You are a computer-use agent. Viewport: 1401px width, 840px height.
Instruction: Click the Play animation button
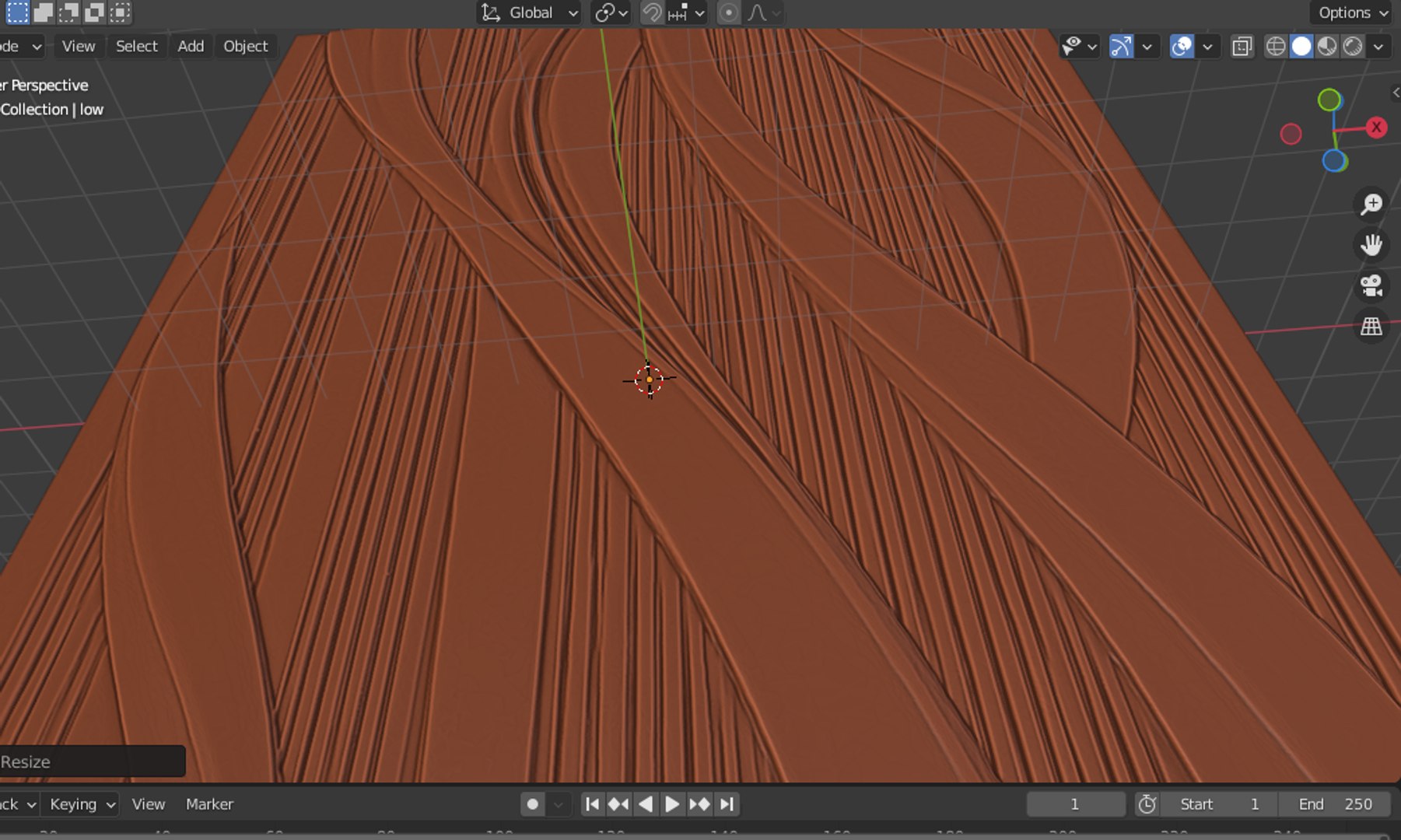click(x=672, y=804)
